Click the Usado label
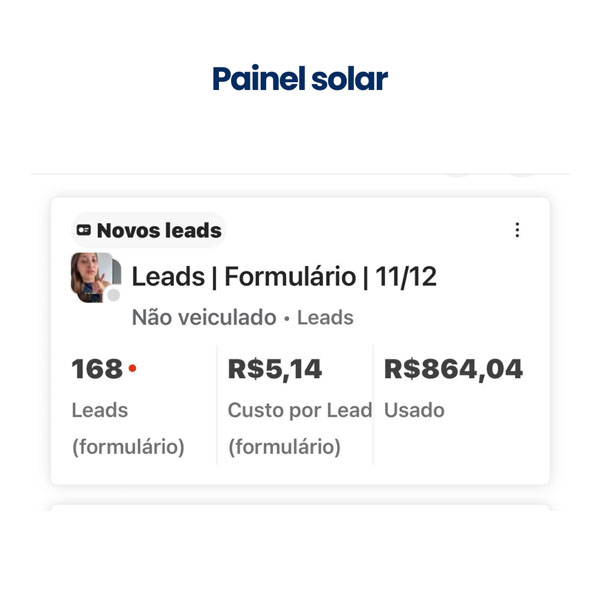Screen dimensions: 600x600 click(414, 410)
